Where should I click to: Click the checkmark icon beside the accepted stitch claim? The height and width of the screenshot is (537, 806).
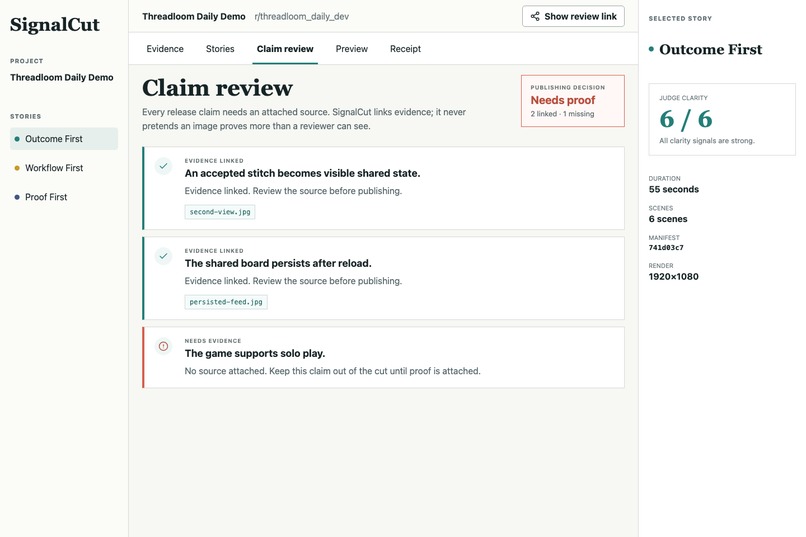(163, 166)
